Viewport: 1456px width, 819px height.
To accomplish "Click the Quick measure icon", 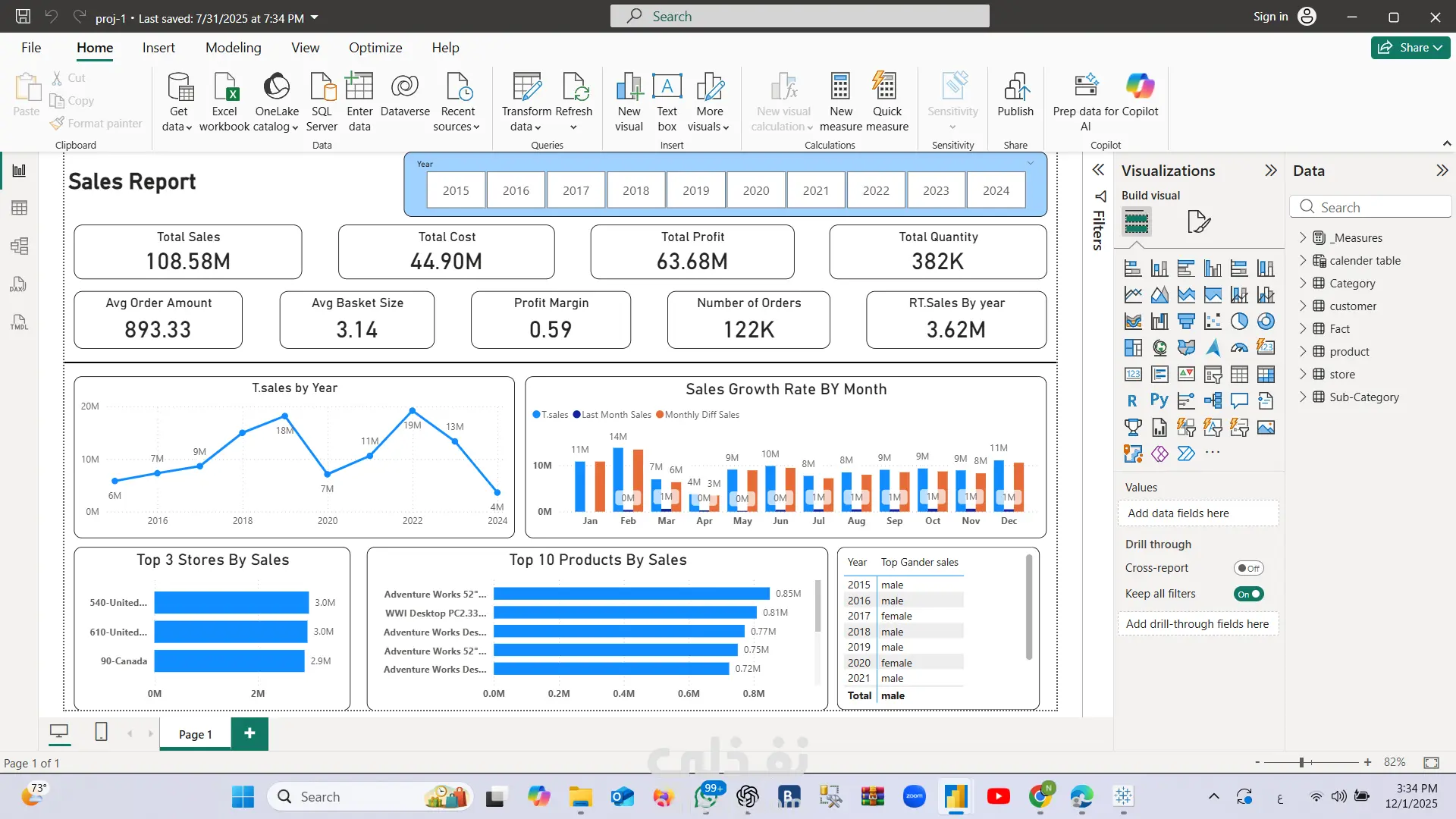I will [886, 88].
